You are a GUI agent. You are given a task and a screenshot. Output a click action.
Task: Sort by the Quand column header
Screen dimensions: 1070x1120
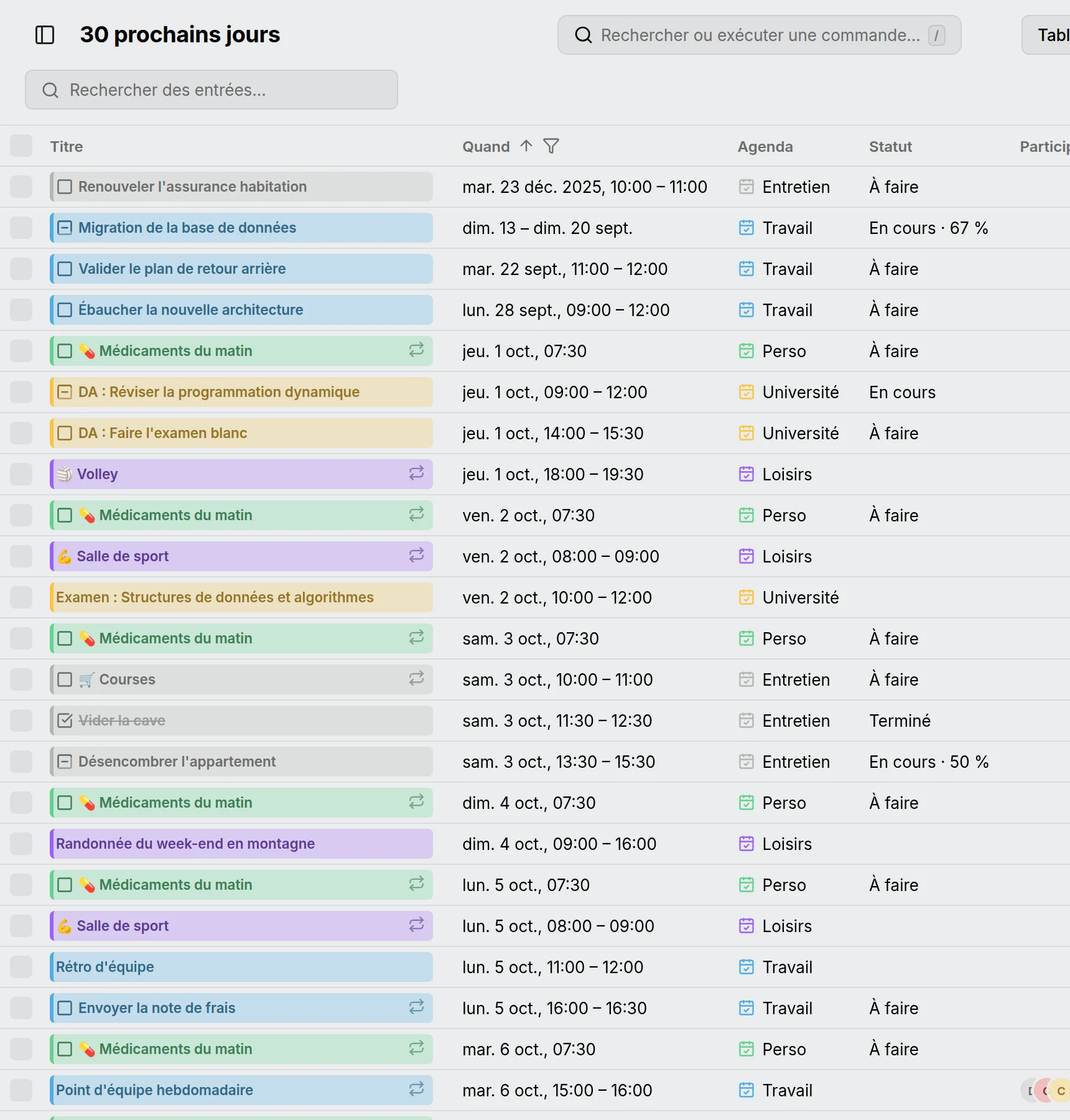[x=486, y=147]
